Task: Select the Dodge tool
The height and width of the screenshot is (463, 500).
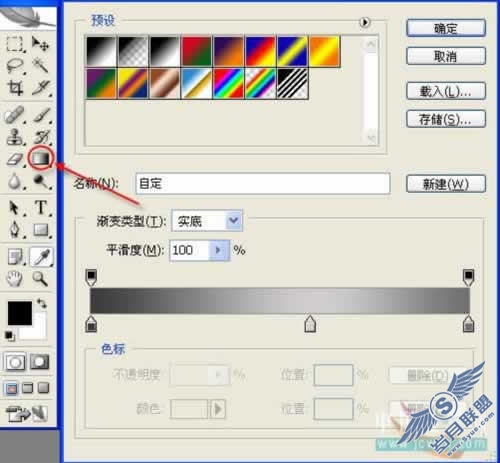Action: (x=41, y=182)
